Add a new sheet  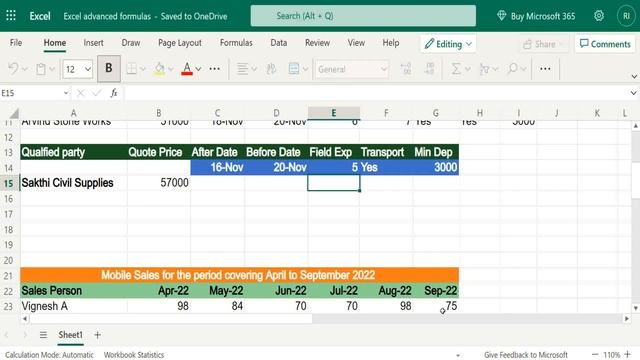(97, 335)
